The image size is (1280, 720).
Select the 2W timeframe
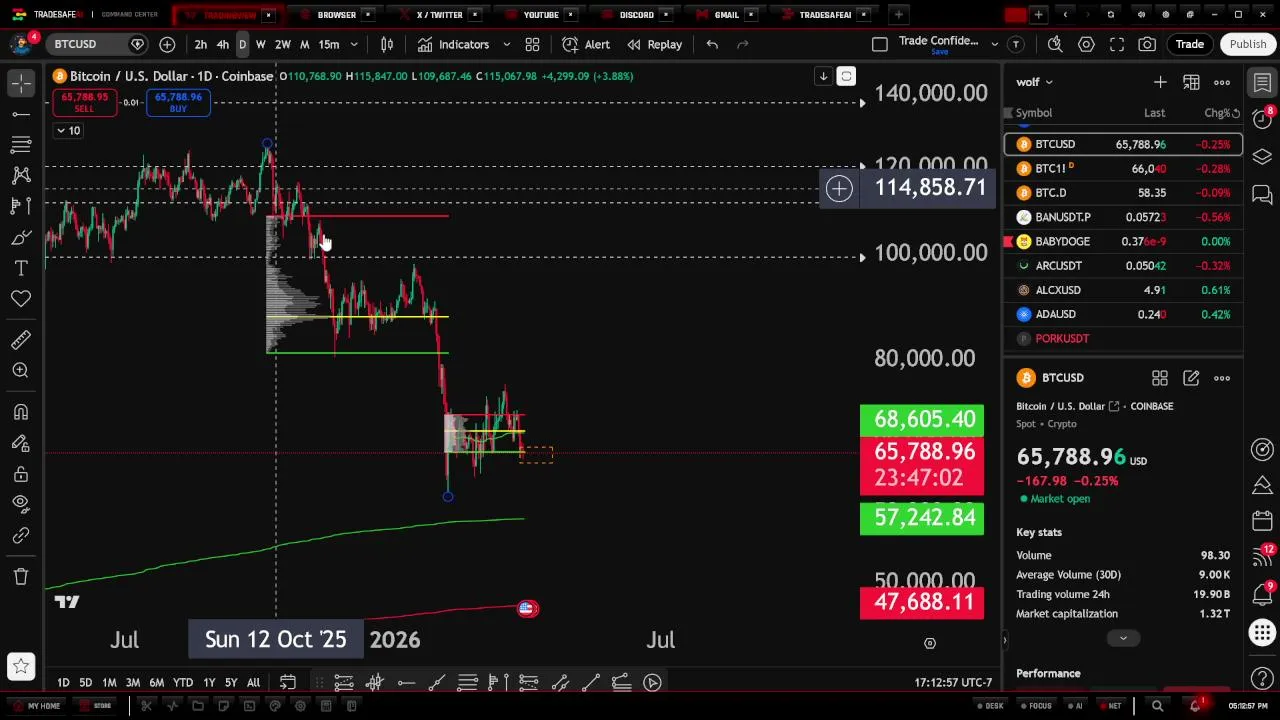pyautogui.click(x=283, y=44)
